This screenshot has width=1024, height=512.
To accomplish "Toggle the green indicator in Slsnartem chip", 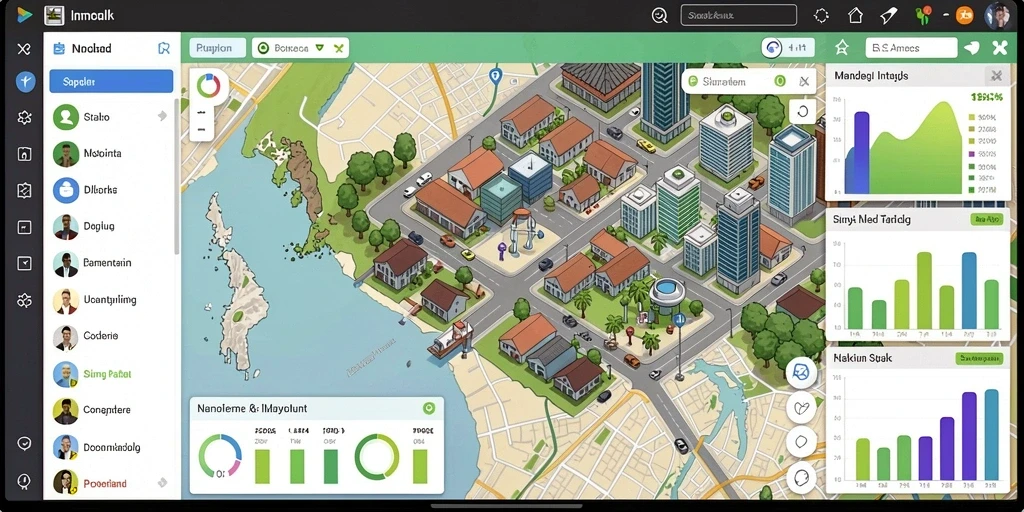I will 779,81.
